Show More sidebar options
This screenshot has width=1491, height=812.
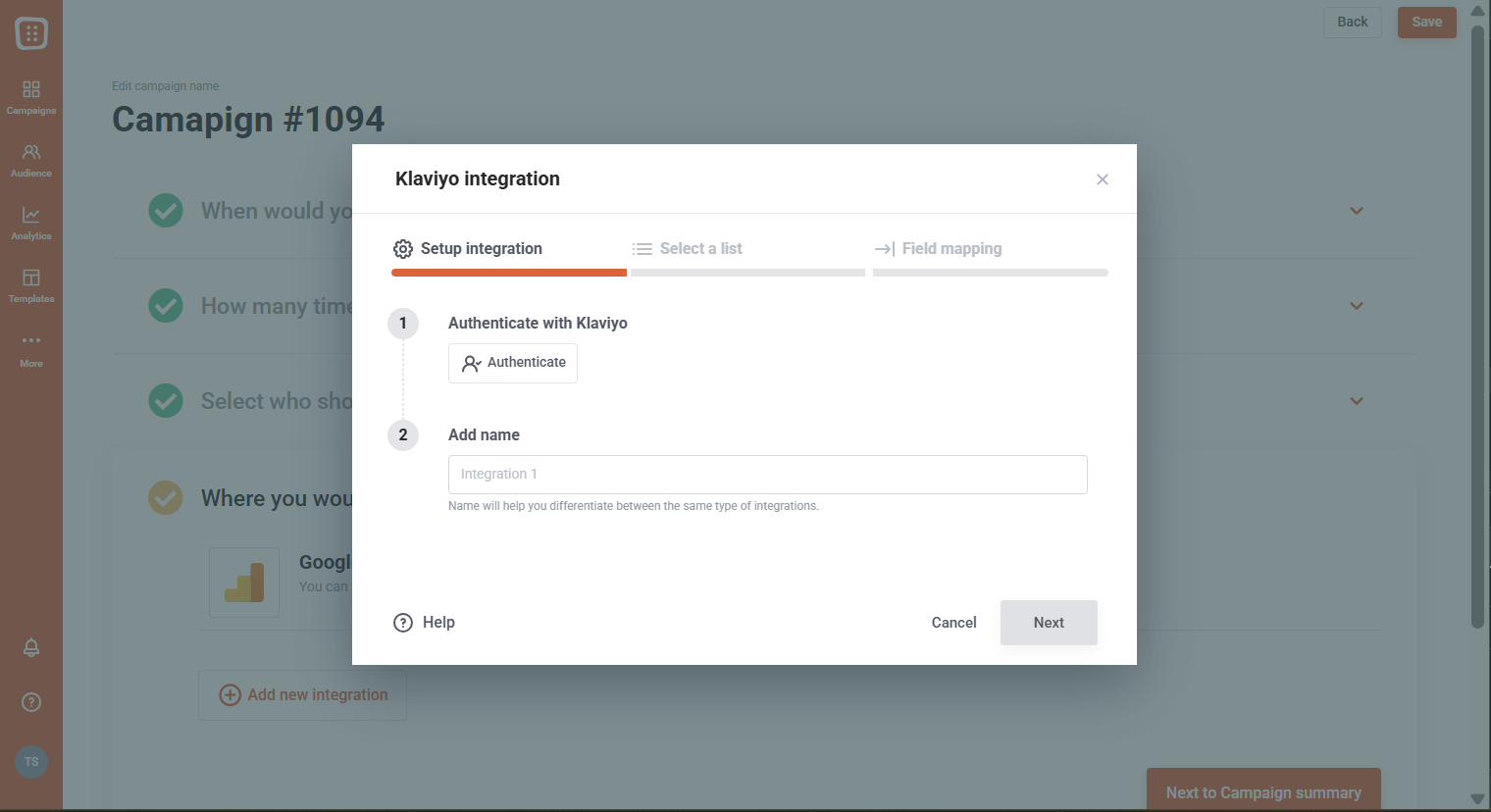coord(31,350)
